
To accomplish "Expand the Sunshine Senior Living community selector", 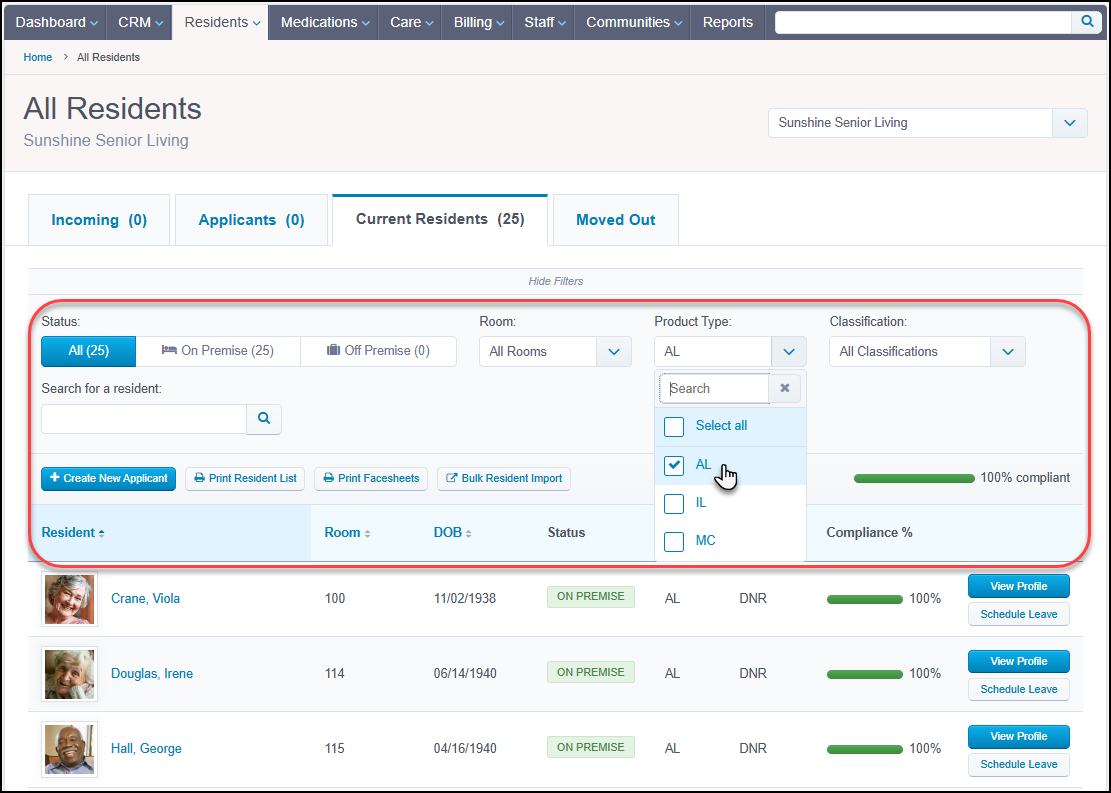I will (x=1070, y=122).
